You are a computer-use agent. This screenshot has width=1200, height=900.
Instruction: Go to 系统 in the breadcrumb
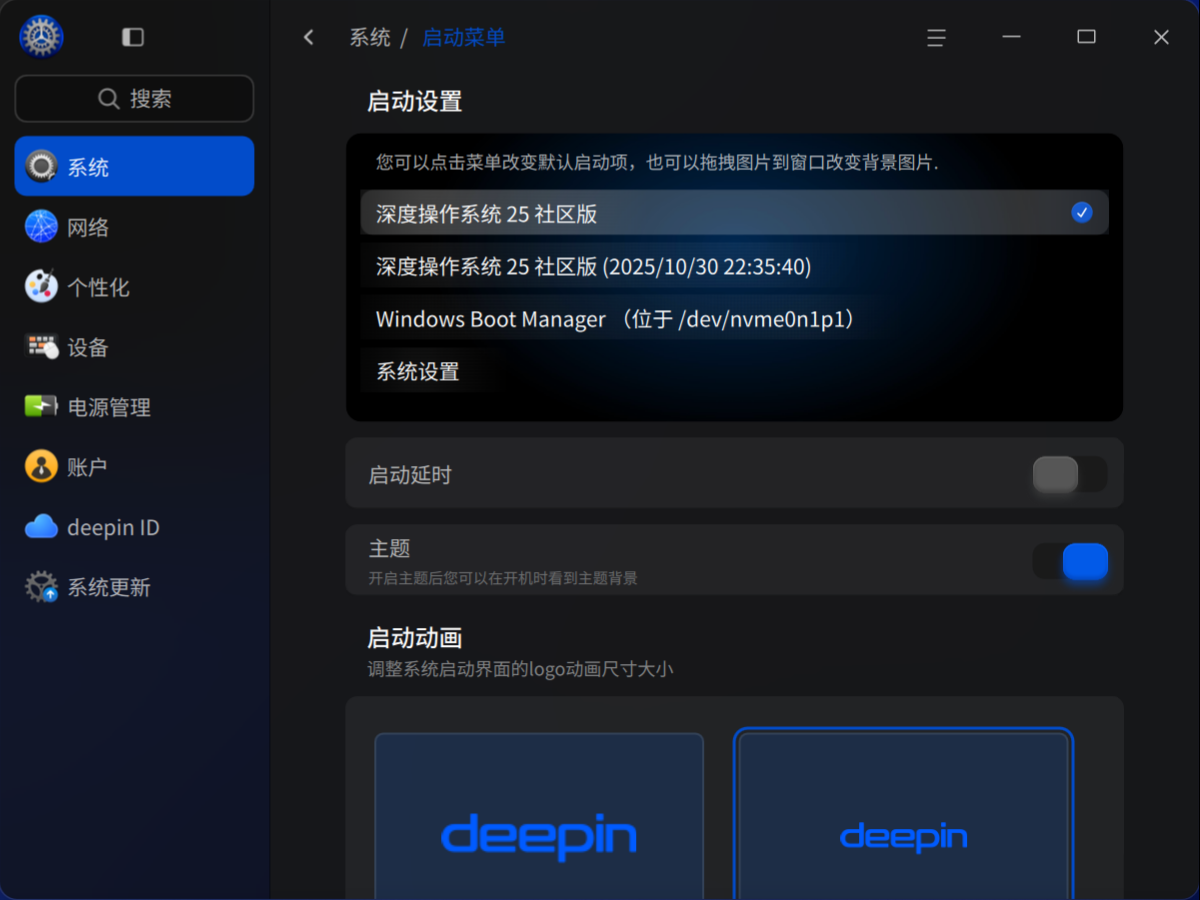(x=370, y=38)
